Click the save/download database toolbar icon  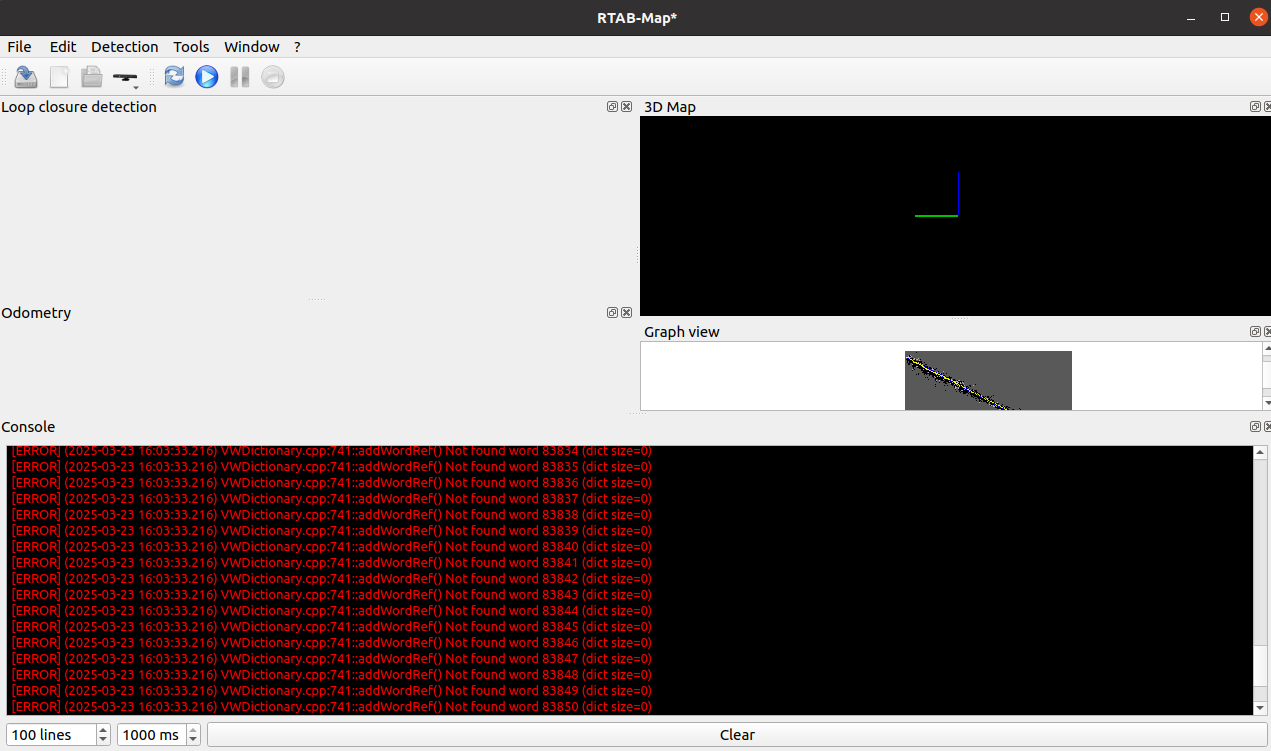click(x=26, y=77)
